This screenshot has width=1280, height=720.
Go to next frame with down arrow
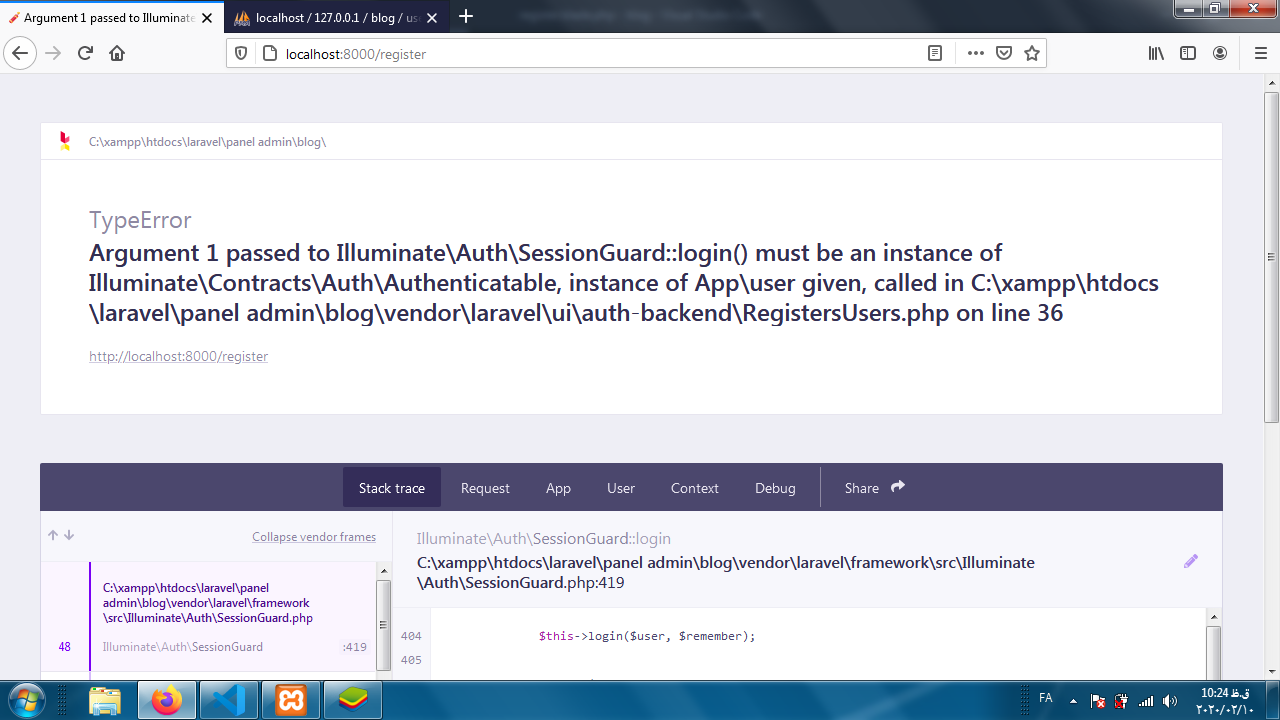click(69, 536)
